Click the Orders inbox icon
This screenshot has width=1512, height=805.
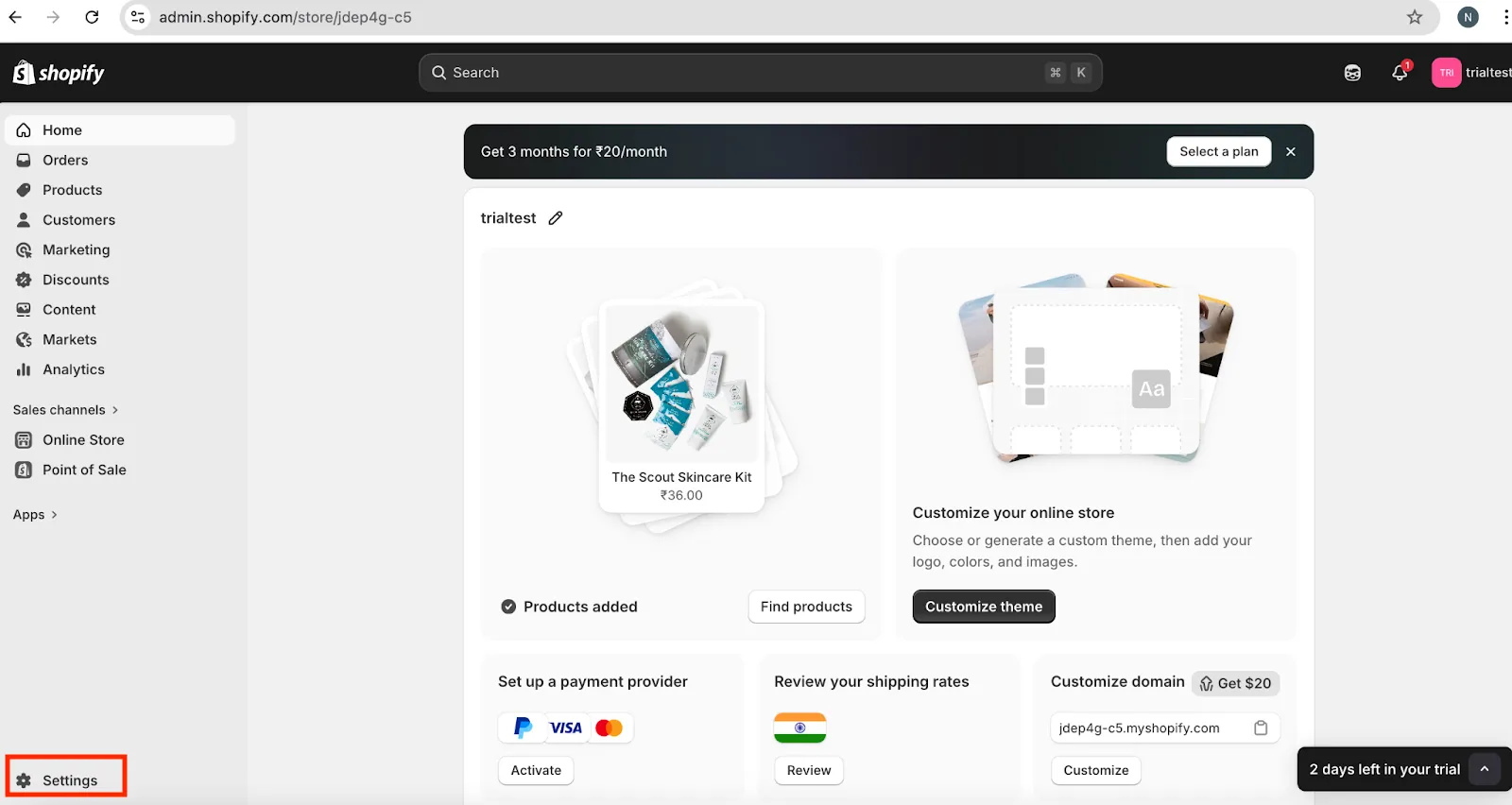[24, 161]
